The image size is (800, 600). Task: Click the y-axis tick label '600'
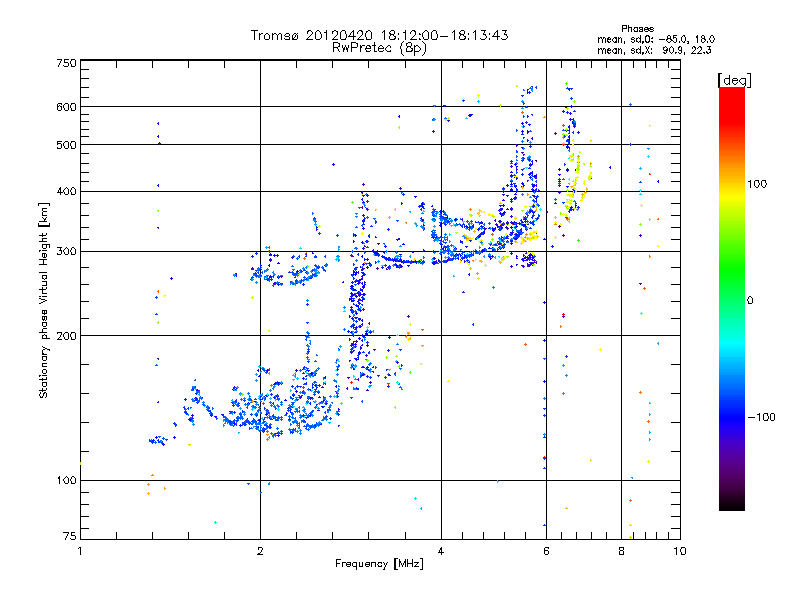[x=66, y=107]
